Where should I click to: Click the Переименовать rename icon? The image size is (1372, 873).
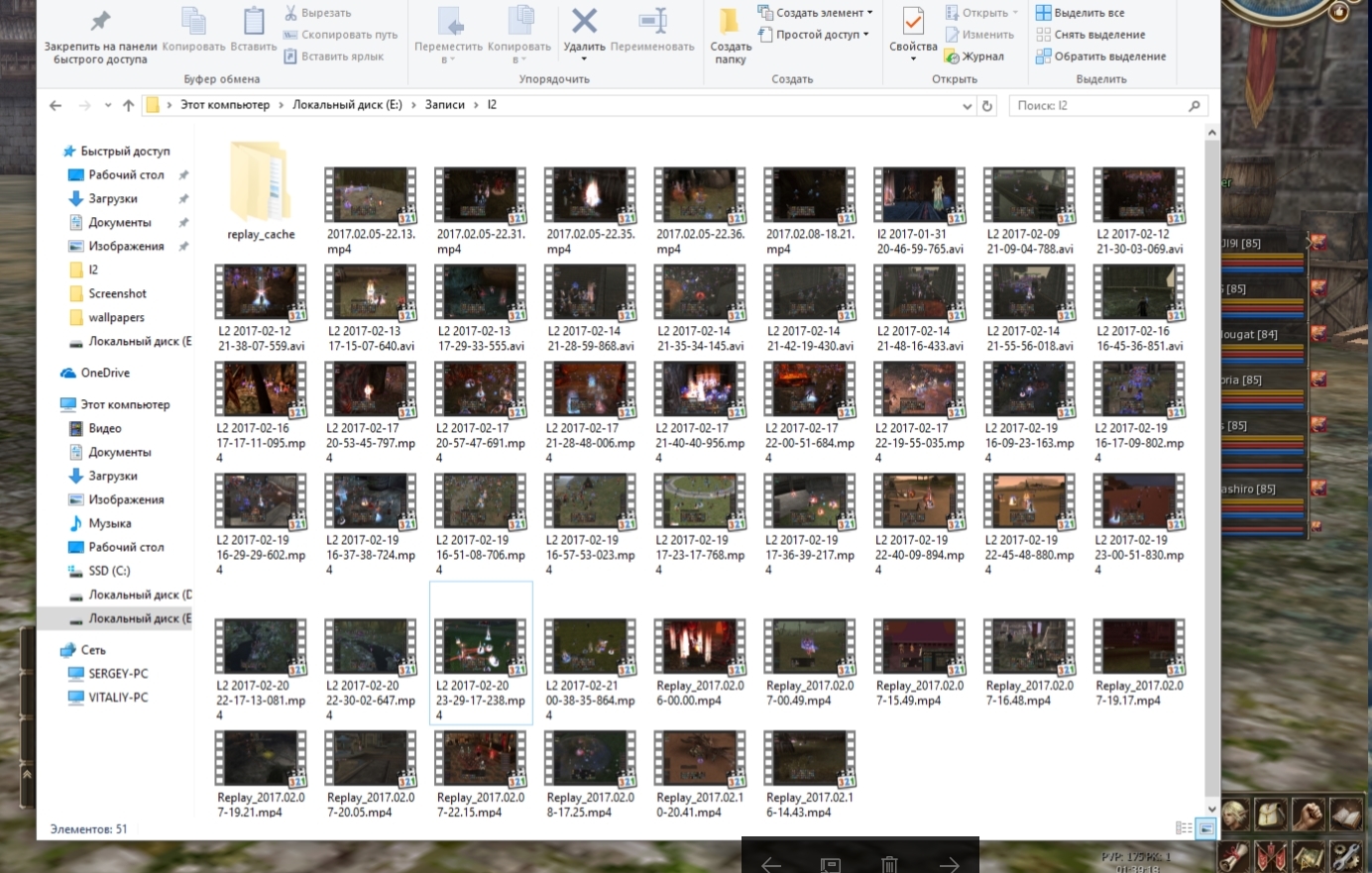(652, 21)
